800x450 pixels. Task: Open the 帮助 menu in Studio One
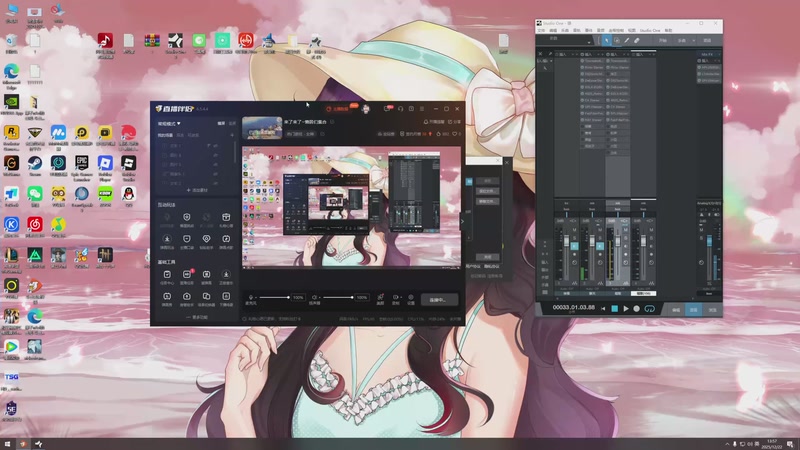coord(668,31)
